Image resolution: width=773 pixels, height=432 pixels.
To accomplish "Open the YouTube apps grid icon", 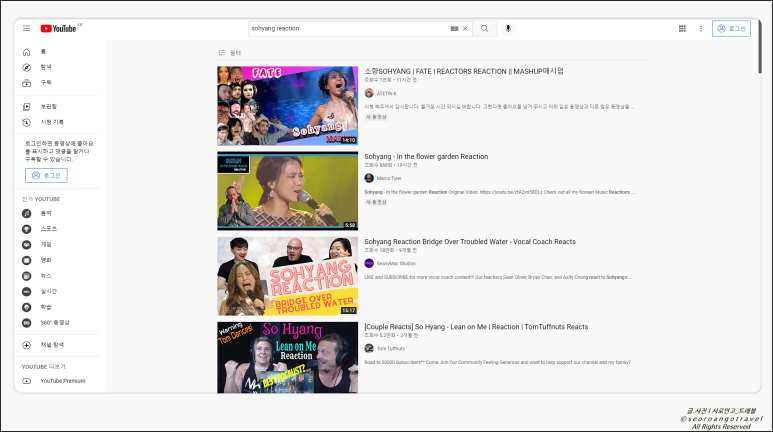I will coord(682,29).
